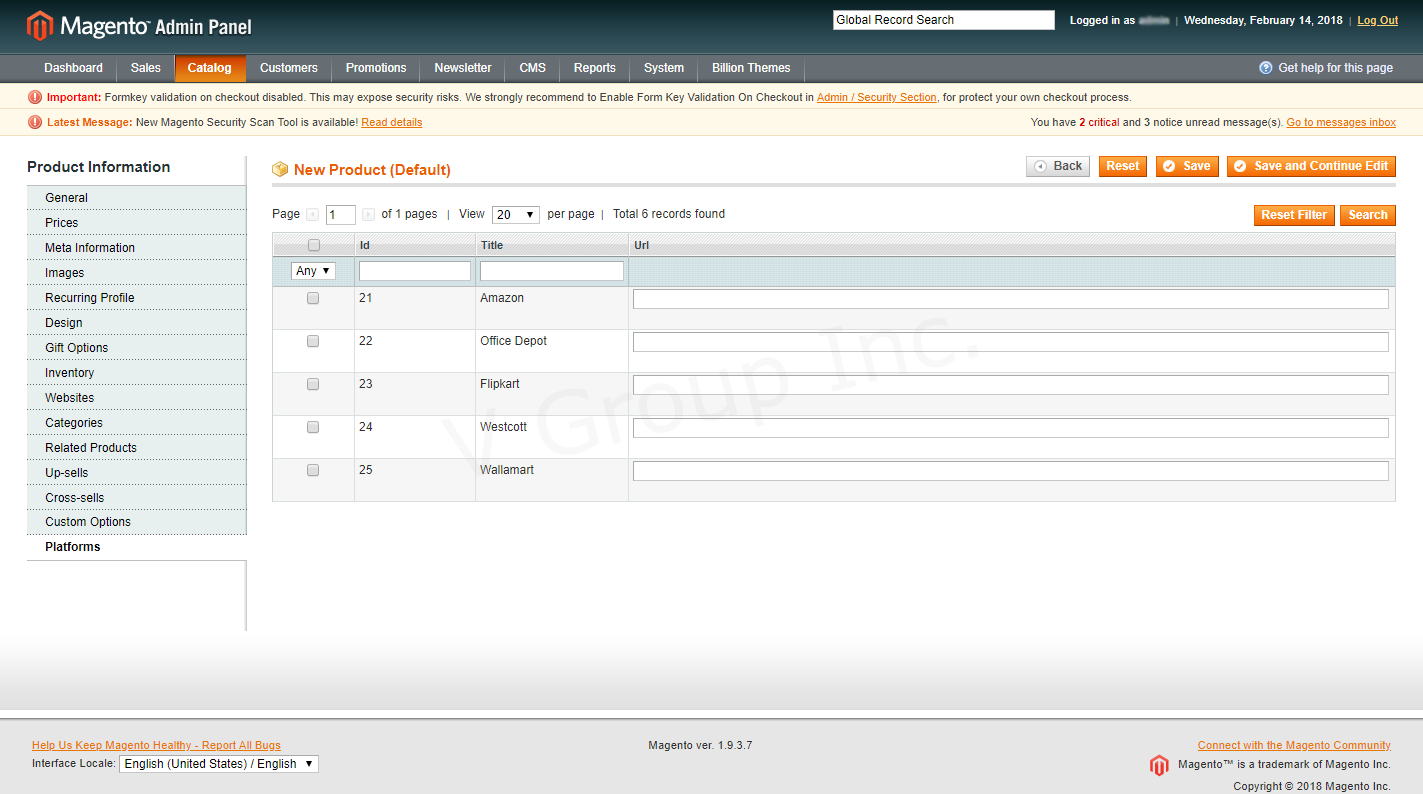Click the product box icon beside New Product
The image size is (1423, 794).
tap(280, 170)
